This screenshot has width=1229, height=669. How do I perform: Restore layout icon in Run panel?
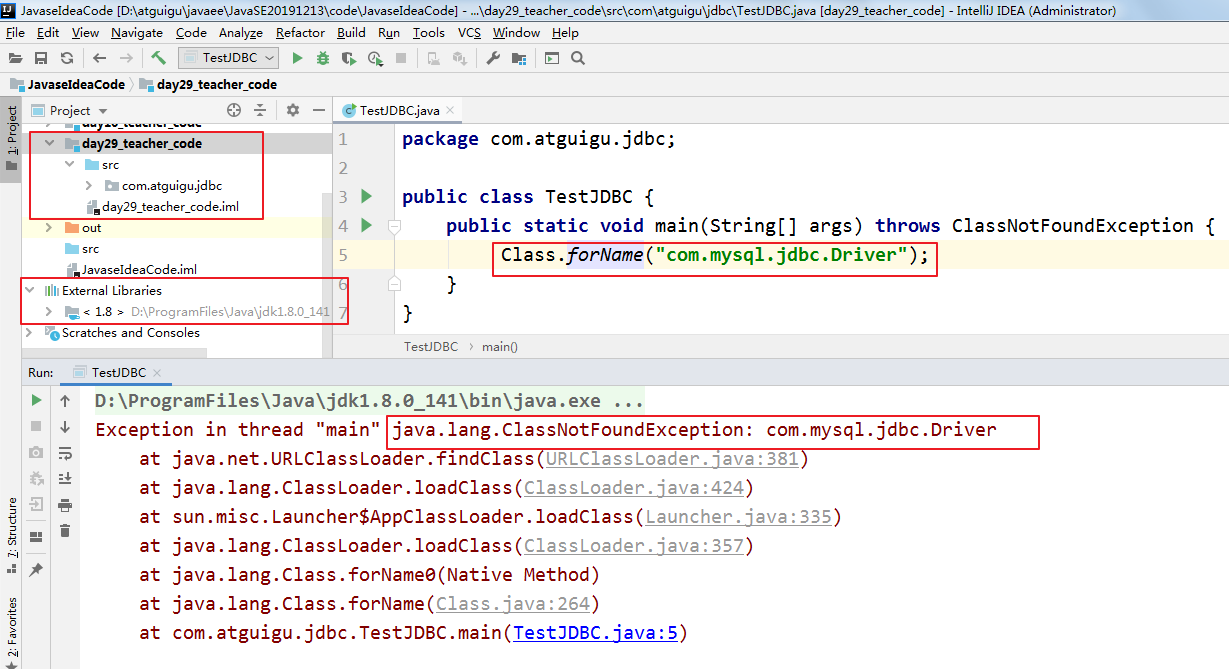tap(36, 536)
